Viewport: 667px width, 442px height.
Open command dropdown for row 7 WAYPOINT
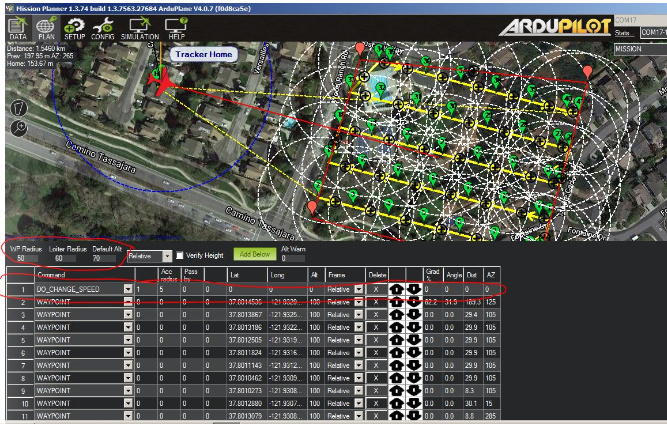128,365
